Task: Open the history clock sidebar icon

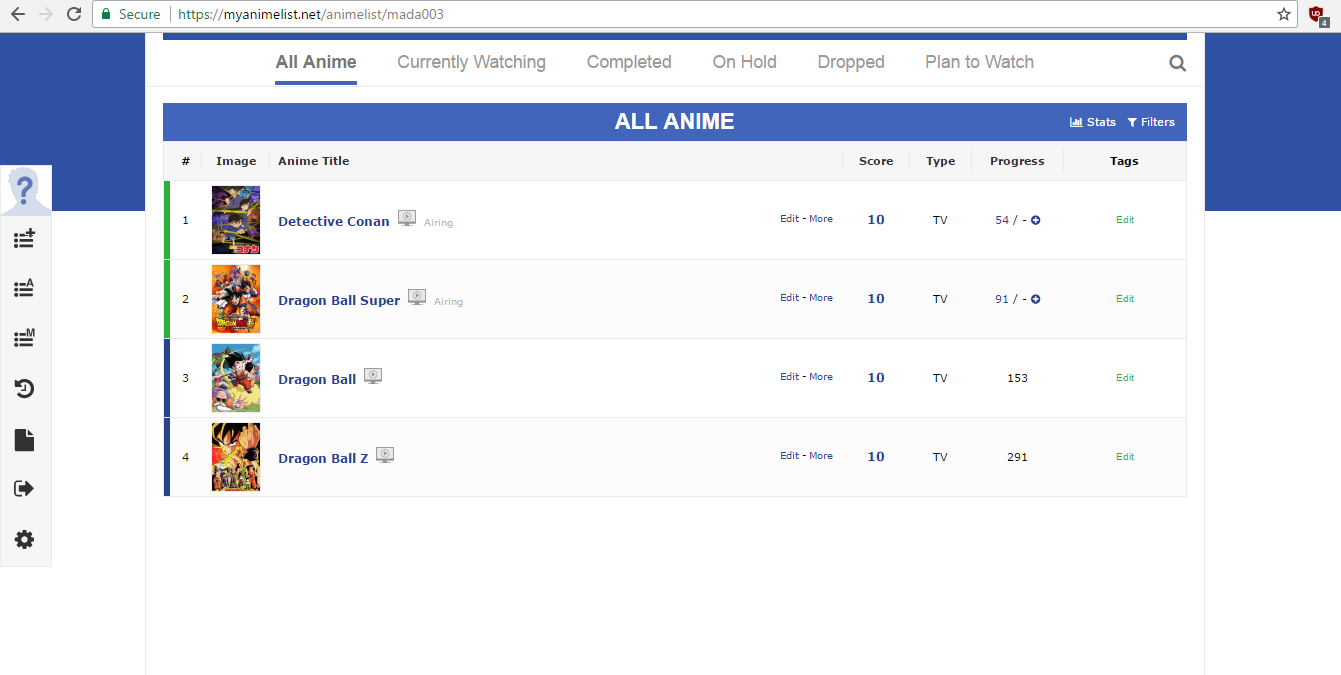Action: pos(25,388)
